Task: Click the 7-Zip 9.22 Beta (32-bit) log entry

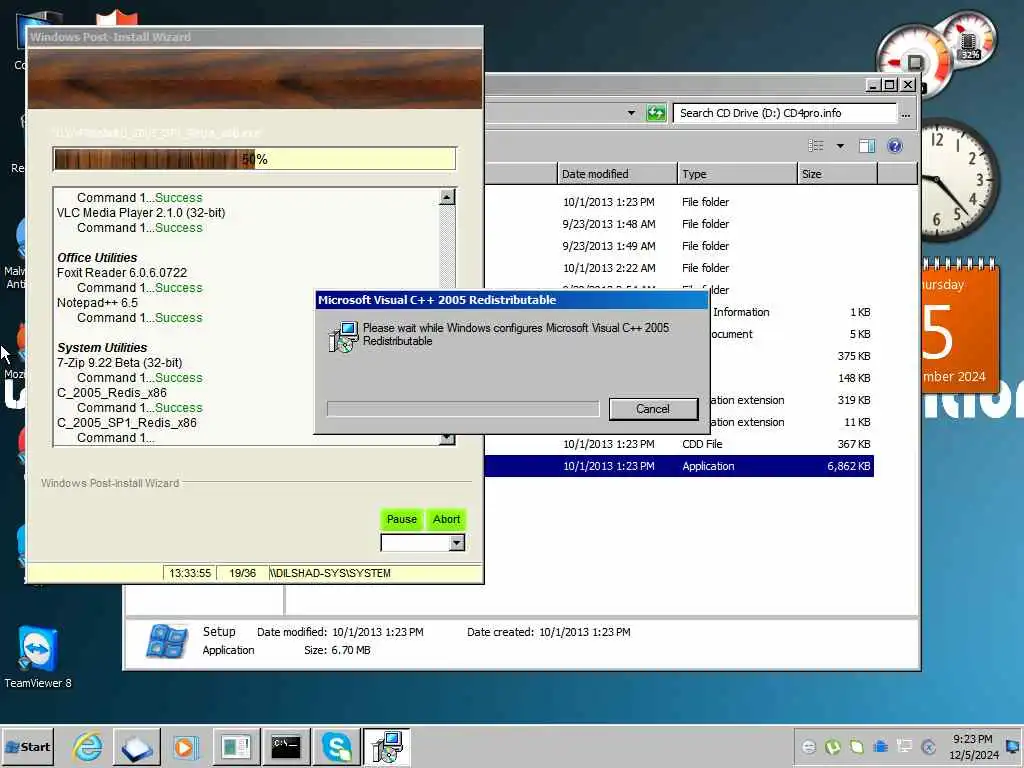Action: point(120,363)
